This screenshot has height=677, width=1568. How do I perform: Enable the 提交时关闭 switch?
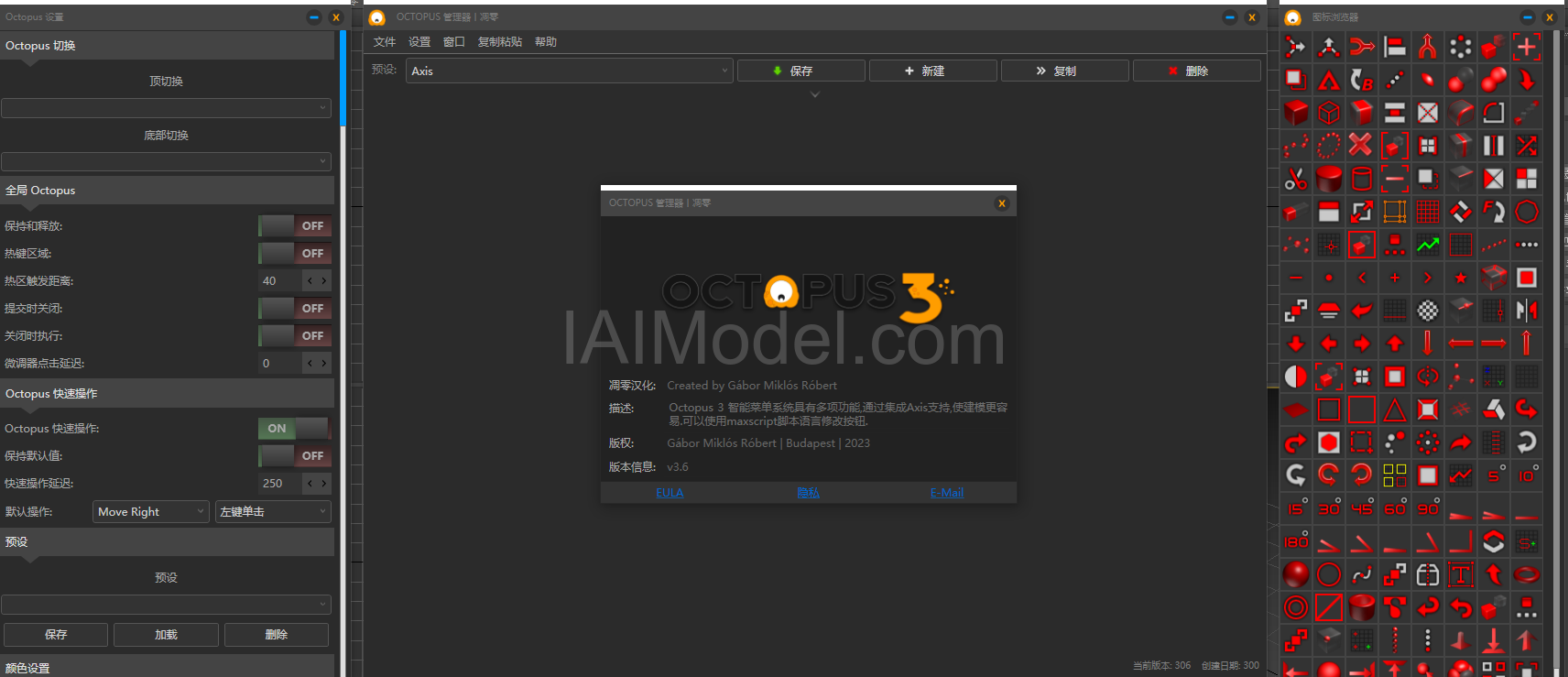(294, 309)
